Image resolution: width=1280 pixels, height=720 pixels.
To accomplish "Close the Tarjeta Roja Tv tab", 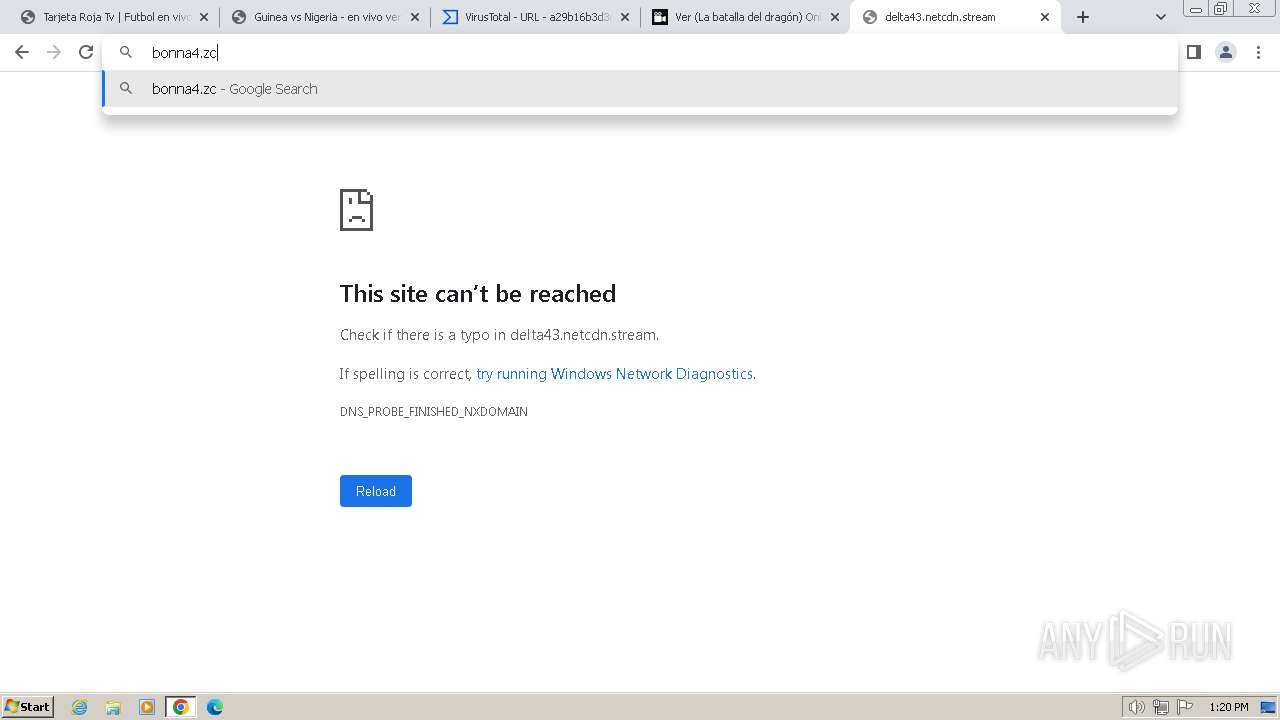I will click(x=204, y=17).
